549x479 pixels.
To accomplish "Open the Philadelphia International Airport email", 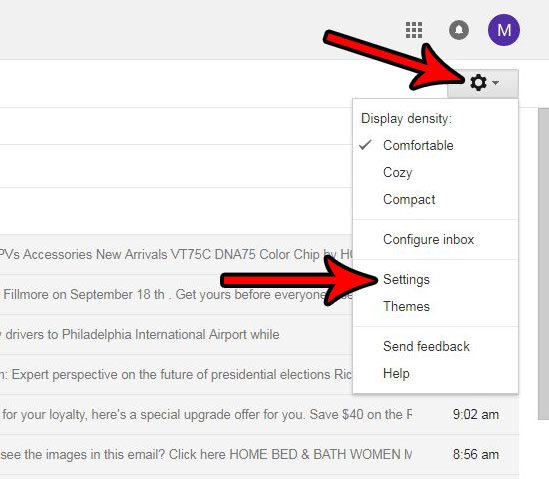I will [x=176, y=334].
